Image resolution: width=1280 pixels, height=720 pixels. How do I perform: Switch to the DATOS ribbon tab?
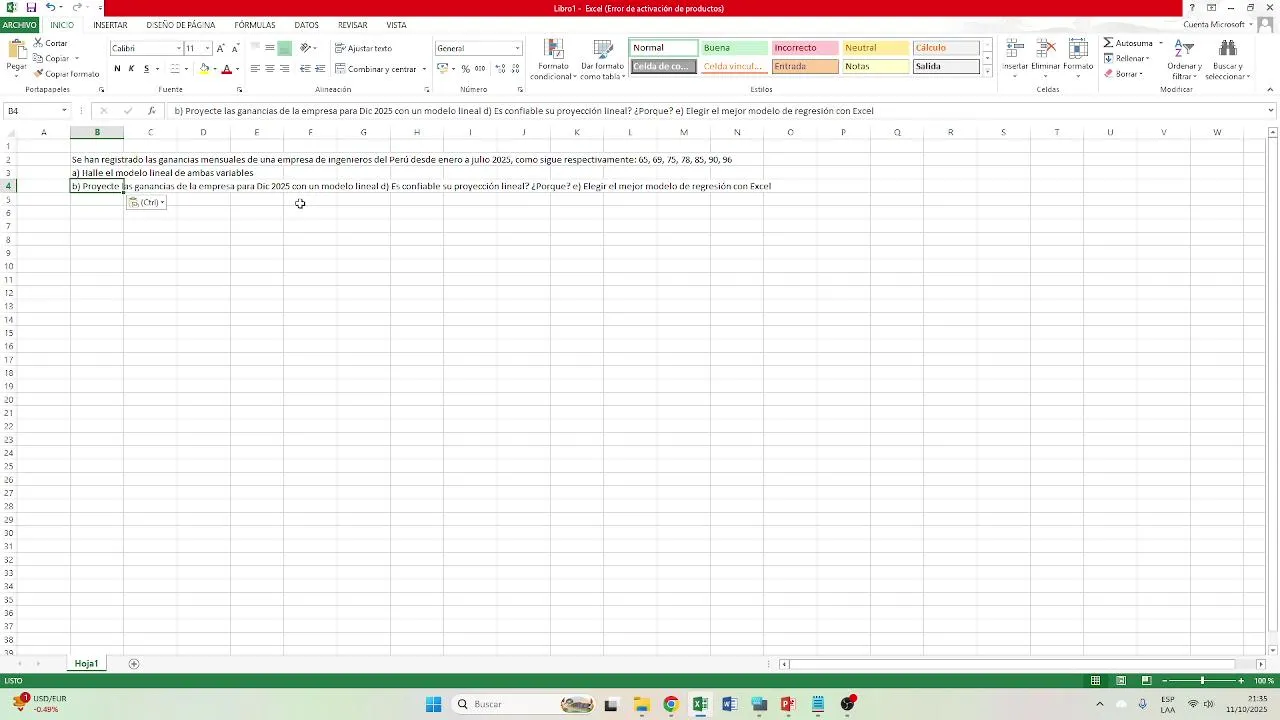[x=307, y=25]
